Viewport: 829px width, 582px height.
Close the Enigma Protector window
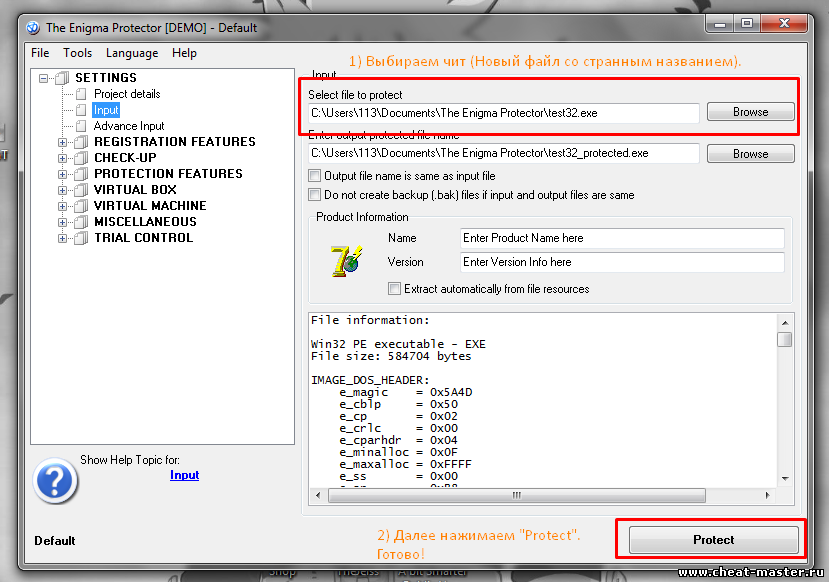click(785, 24)
